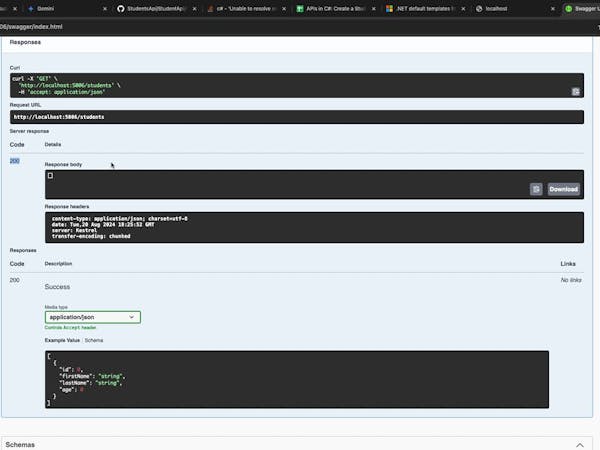600x450 pixels.
Task: Click the swagger/index.html address bar
Action: [31, 26]
